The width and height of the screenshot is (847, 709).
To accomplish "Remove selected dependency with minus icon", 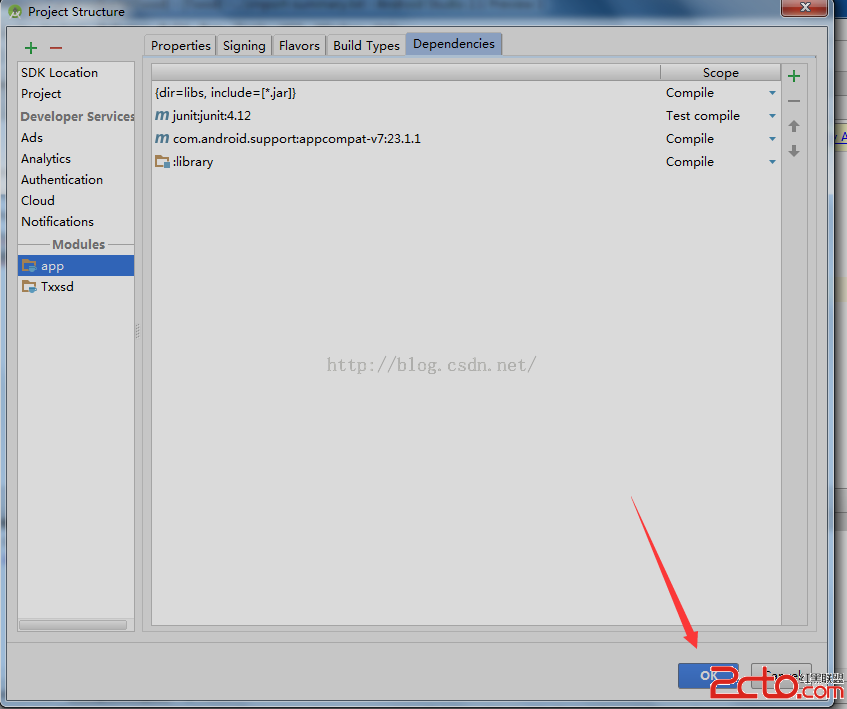I will click(794, 101).
